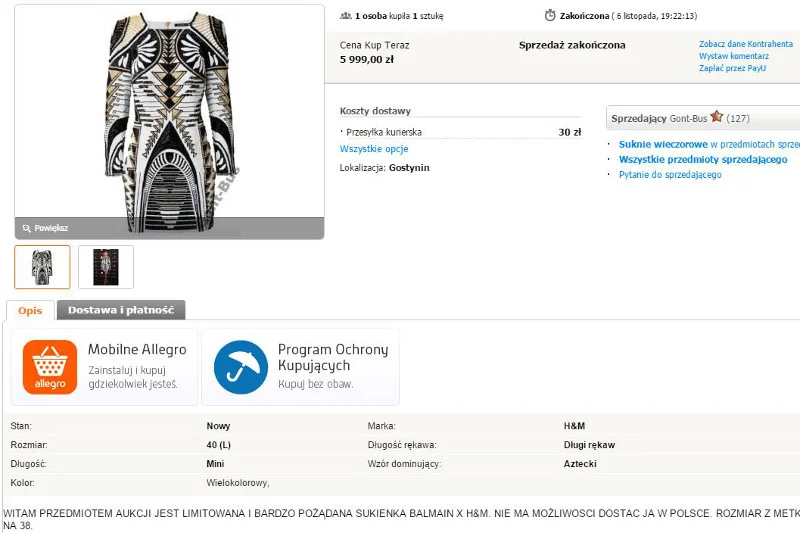Open the Dostawa i płatność tab
800x533 pixels.
[x=121, y=310]
